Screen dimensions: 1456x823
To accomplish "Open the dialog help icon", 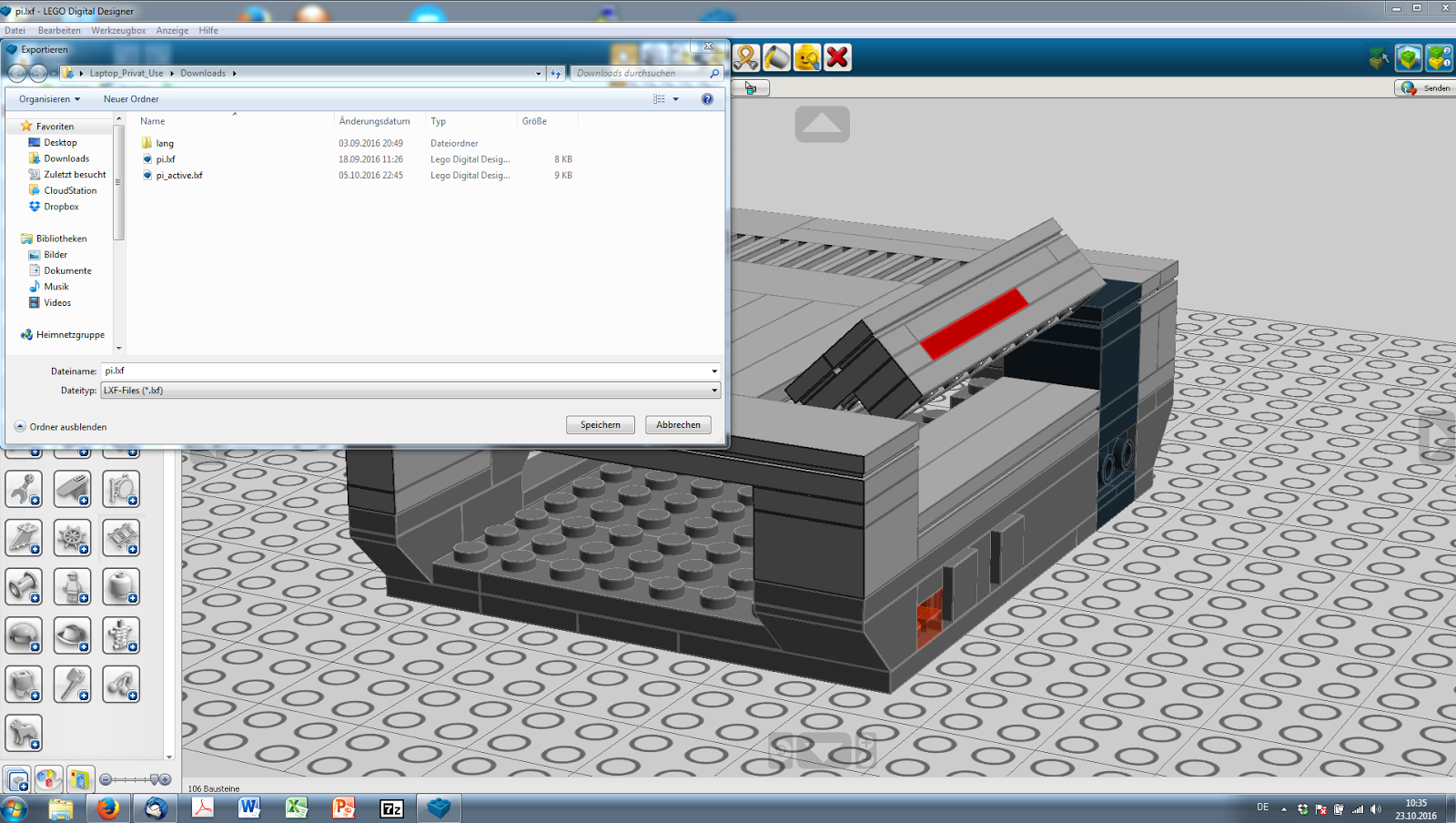I will click(707, 99).
